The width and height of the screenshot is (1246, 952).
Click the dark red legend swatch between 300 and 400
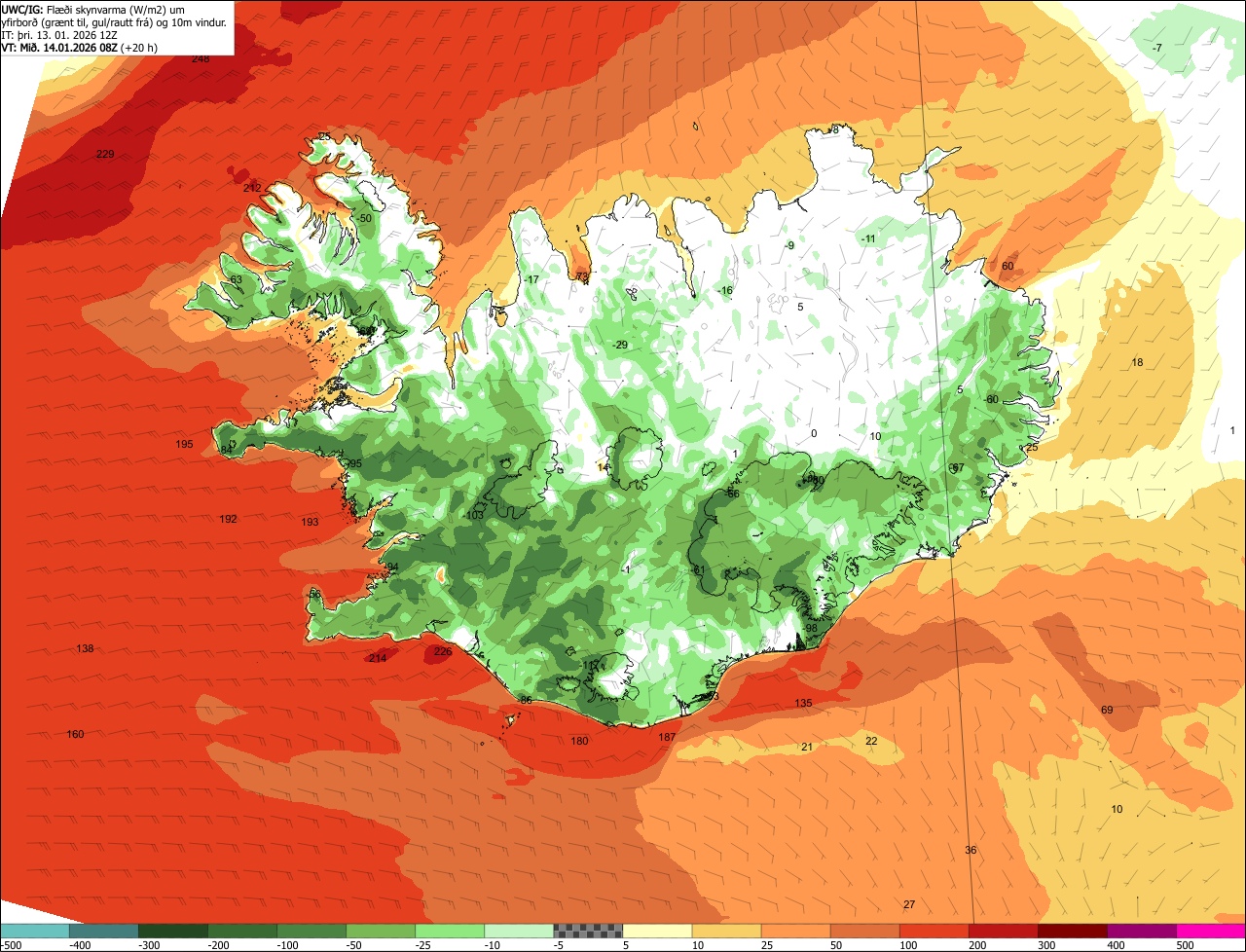coord(1073,931)
